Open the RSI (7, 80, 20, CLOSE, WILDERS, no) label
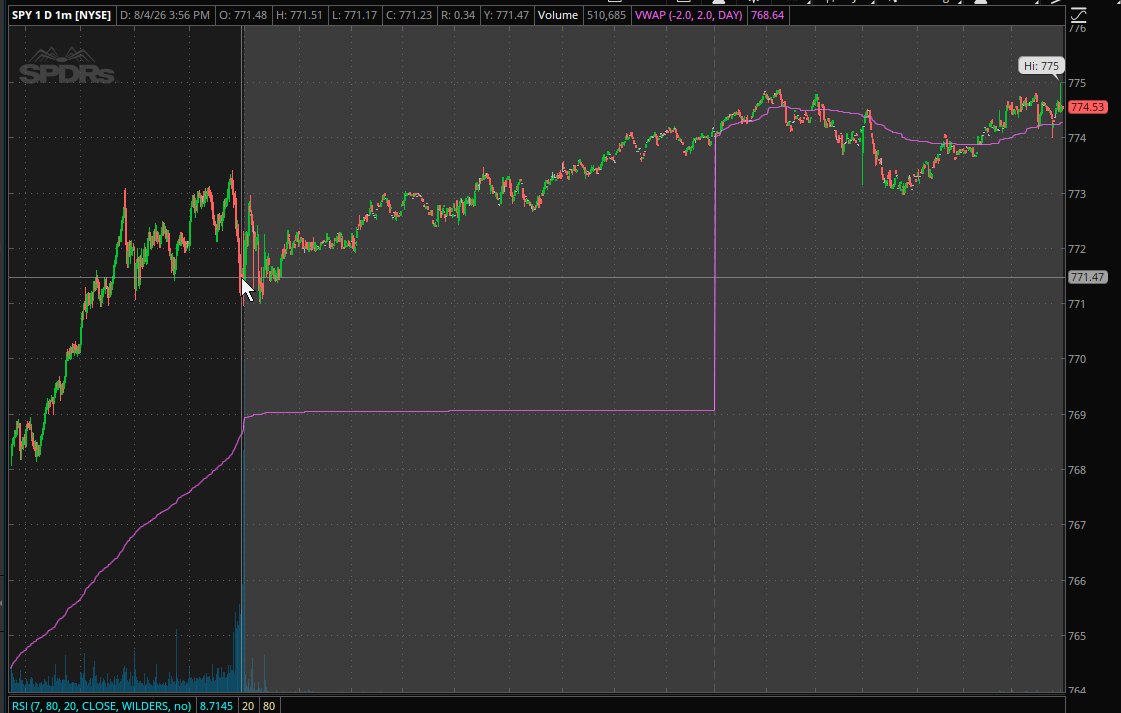The height and width of the screenshot is (713, 1121). [x=102, y=706]
